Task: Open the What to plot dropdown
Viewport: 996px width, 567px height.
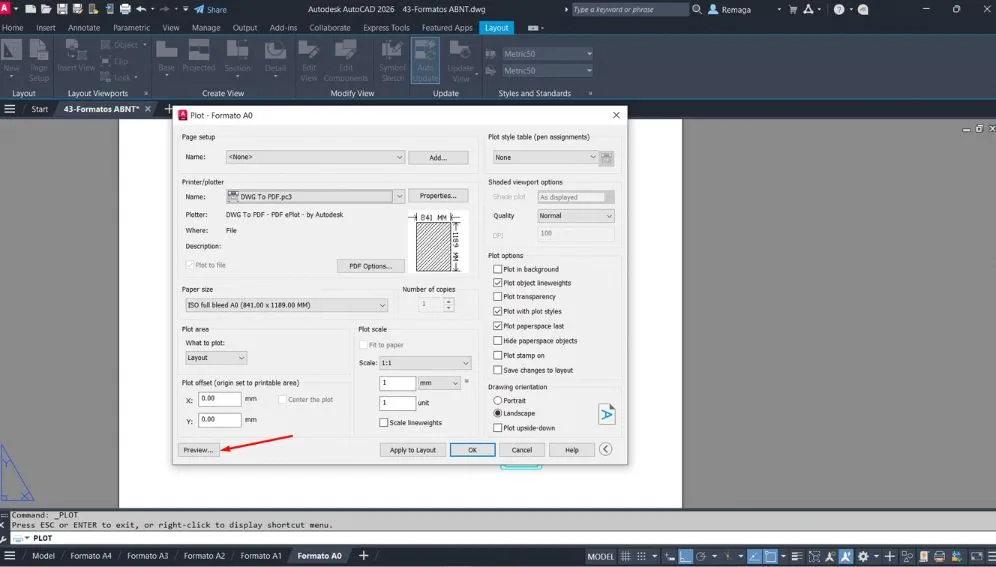Action: [216, 357]
